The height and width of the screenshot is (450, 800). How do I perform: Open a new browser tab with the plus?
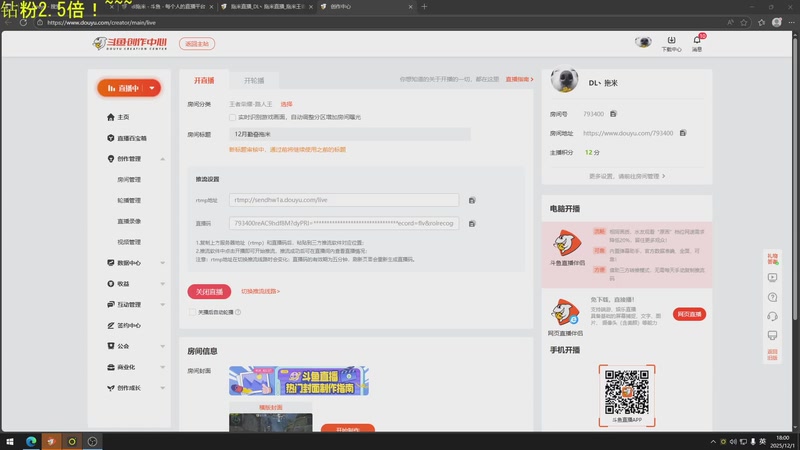(x=424, y=7)
